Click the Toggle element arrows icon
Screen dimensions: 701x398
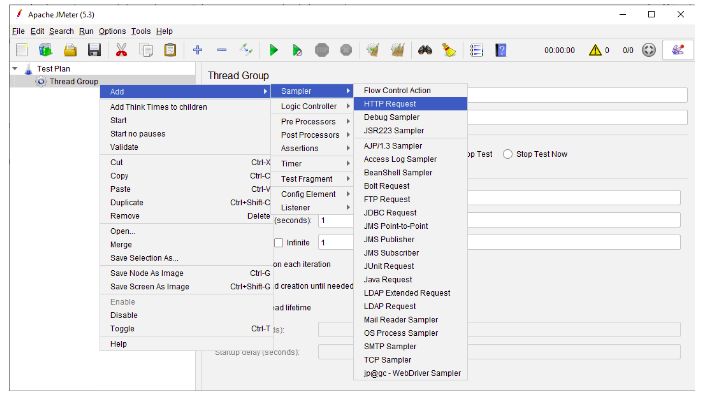(x=246, y=50)
